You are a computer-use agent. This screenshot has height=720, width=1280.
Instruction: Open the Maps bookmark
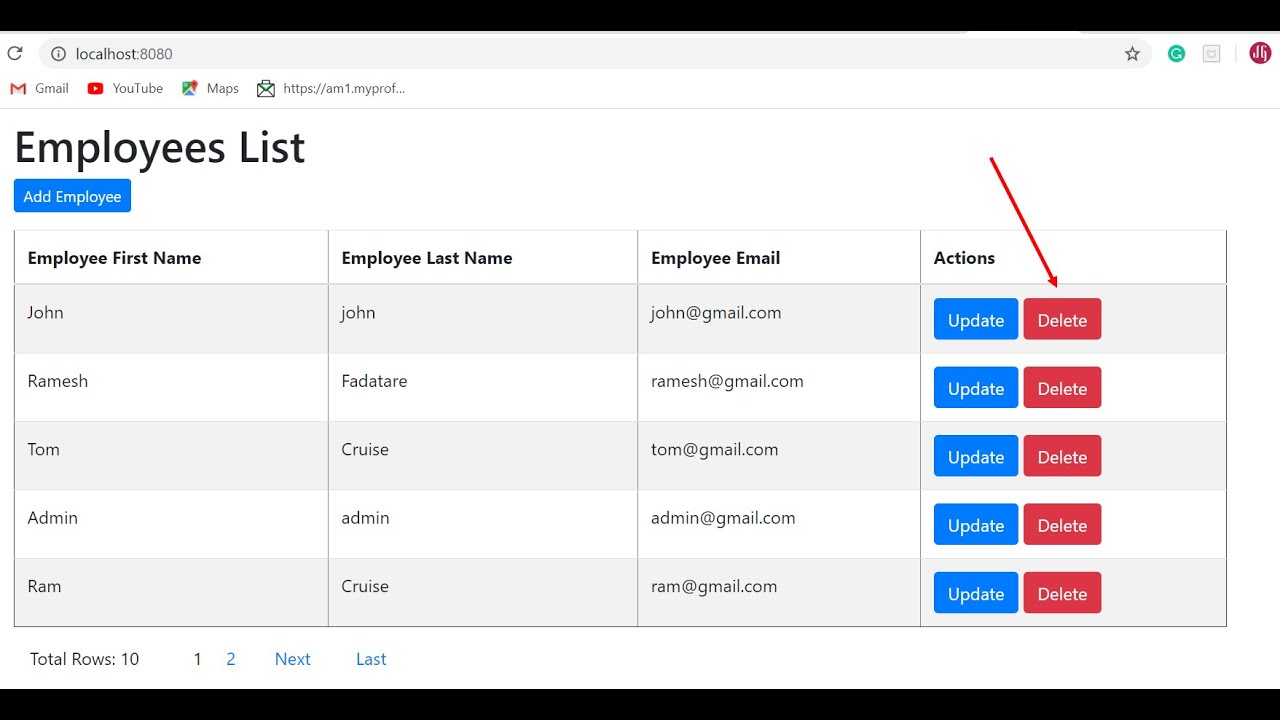pyautogui.click(x=210, y=88)
